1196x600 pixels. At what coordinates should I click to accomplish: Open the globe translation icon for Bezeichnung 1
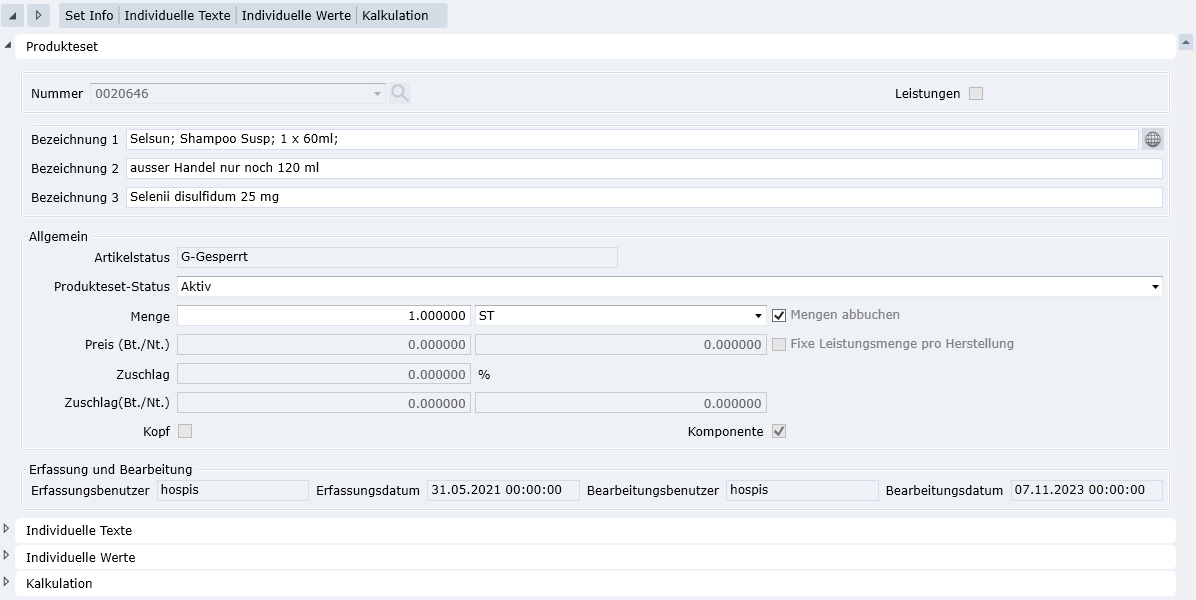pyautogui.click(x=1153, y=139)
